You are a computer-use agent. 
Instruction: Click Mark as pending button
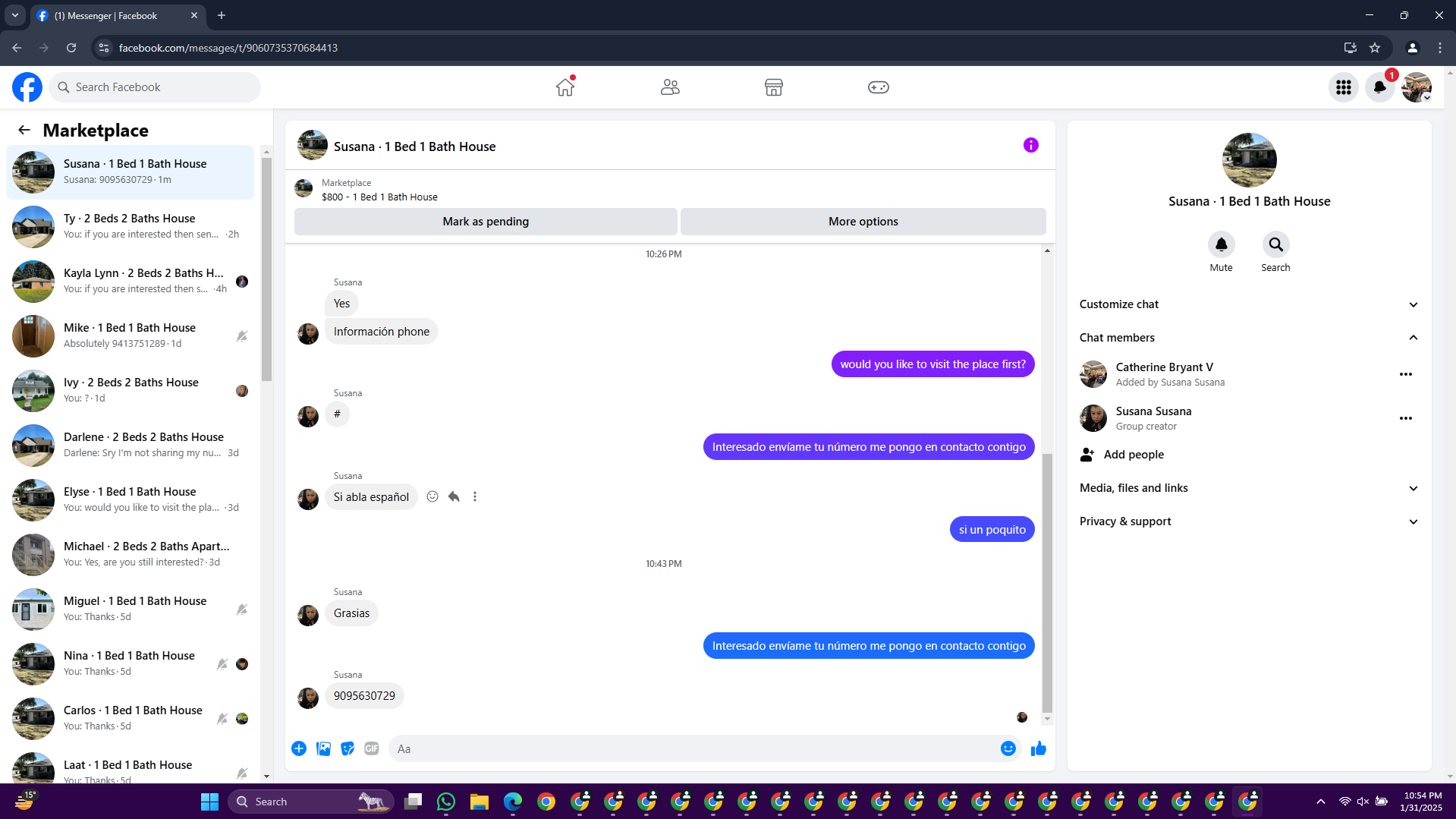pos(486,222)
